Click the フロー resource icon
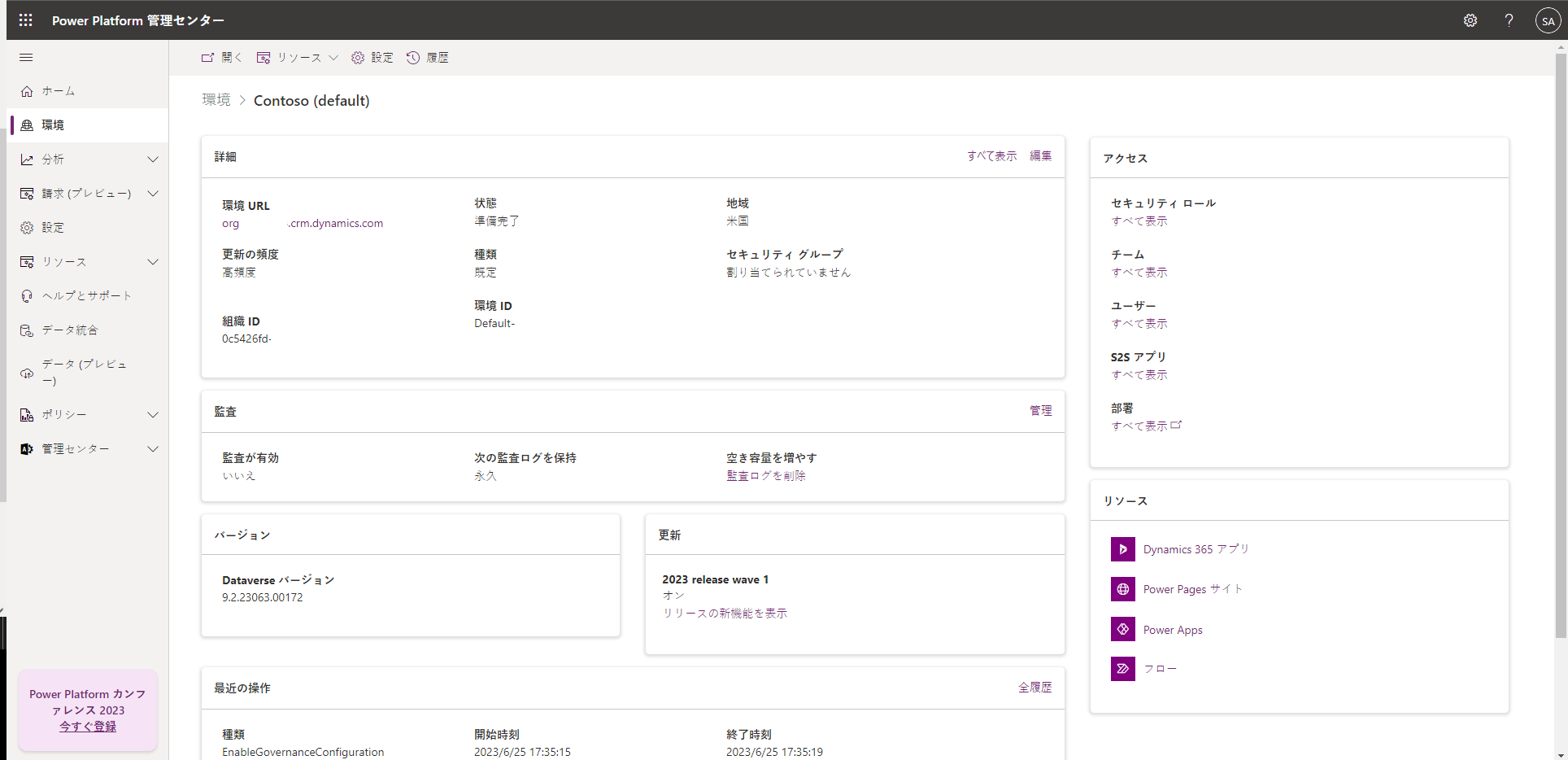Screen dimensions: 1568x760 tap(1123, 669)
